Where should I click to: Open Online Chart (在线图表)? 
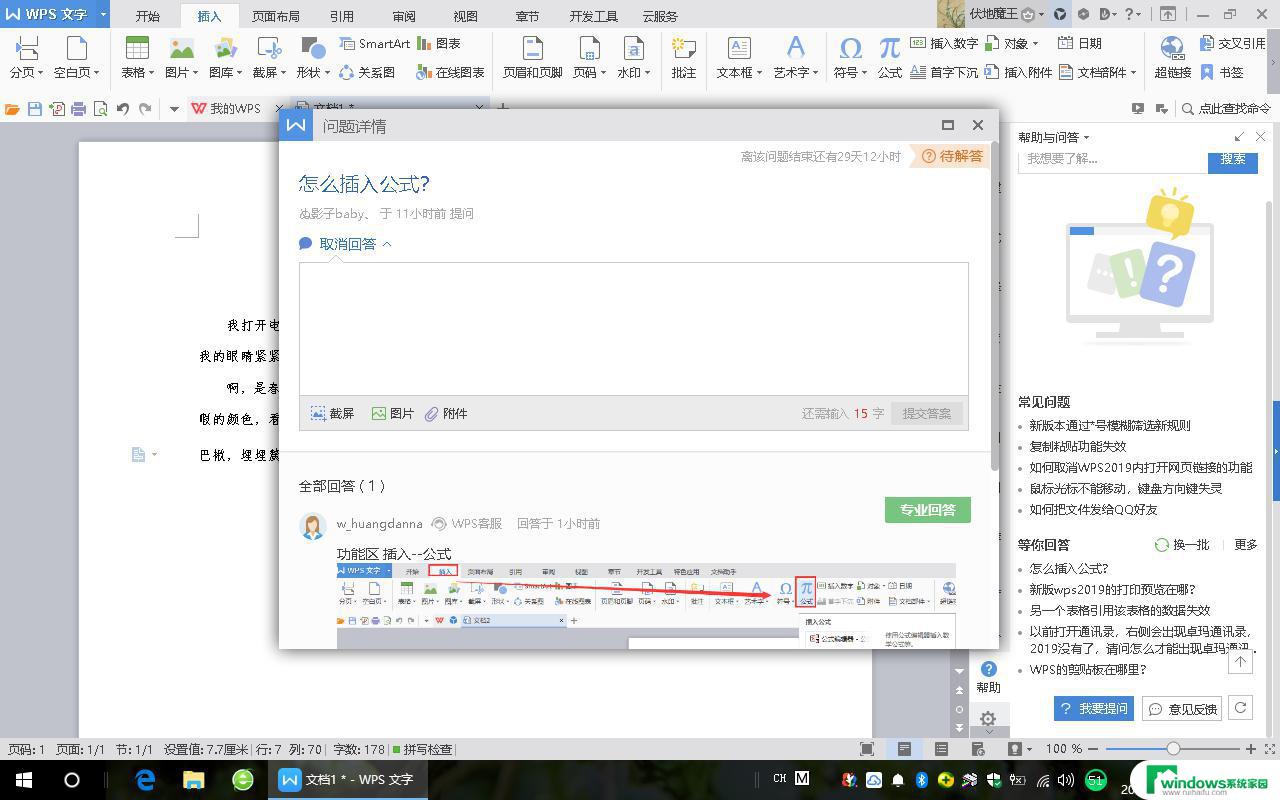tap(450, 72)
